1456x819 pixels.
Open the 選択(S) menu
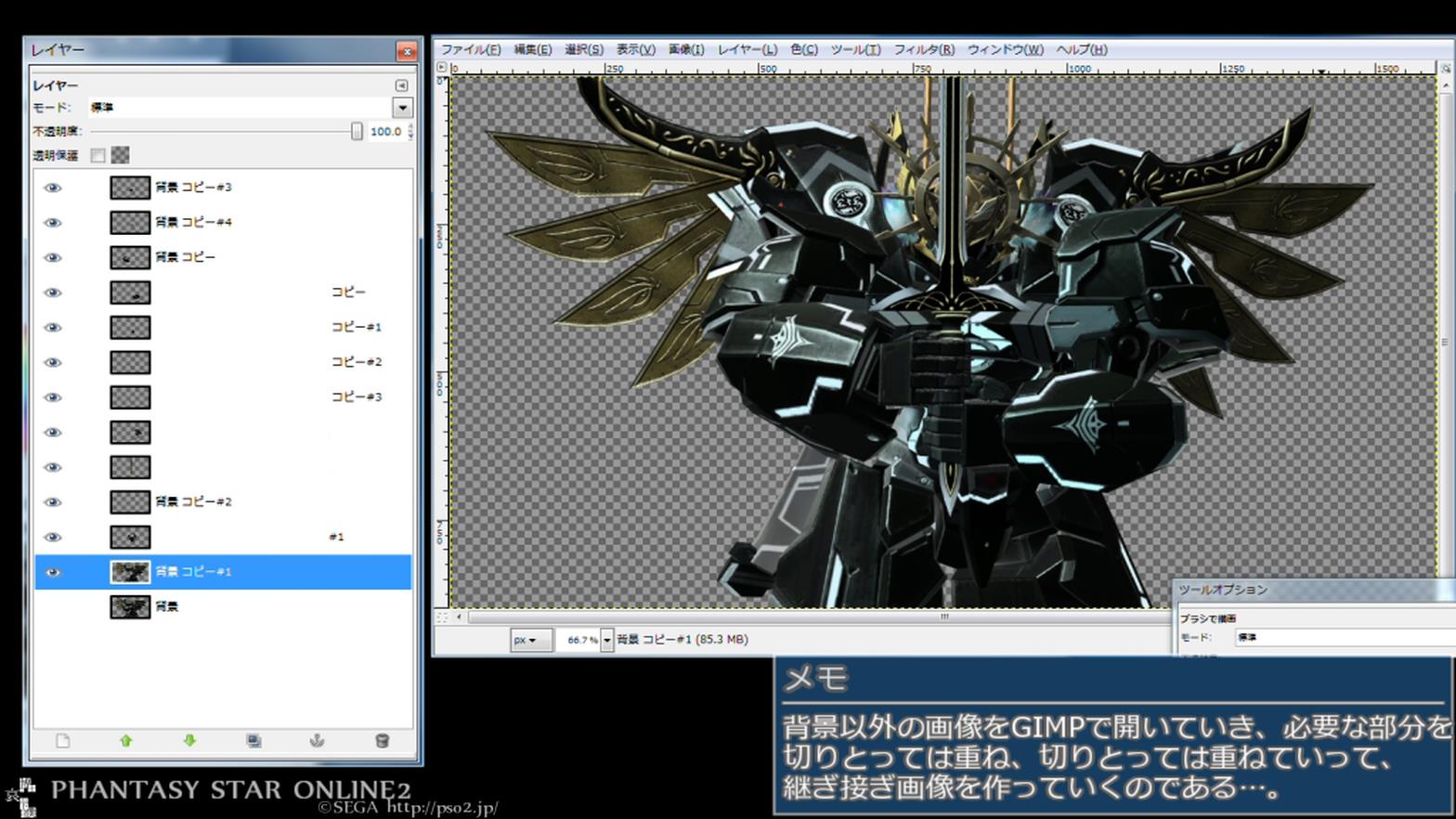pos(584,50)
